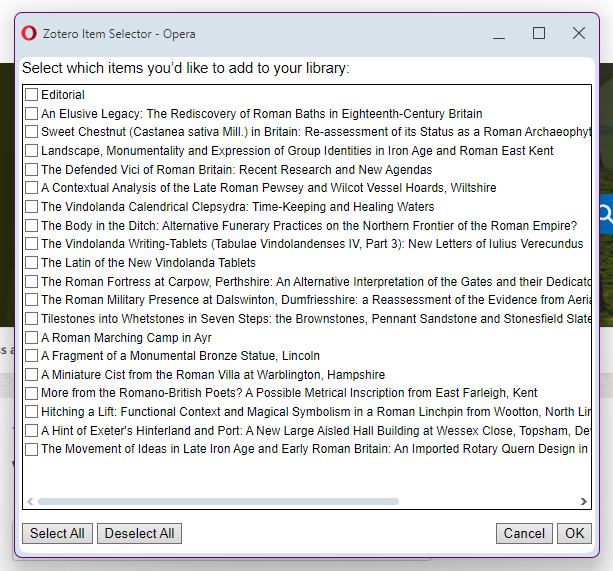This screenshot has width=613, height=571.
Task: Click 'The Latin of the New Vindolanda Tablets' text
Action: point(148,263)
